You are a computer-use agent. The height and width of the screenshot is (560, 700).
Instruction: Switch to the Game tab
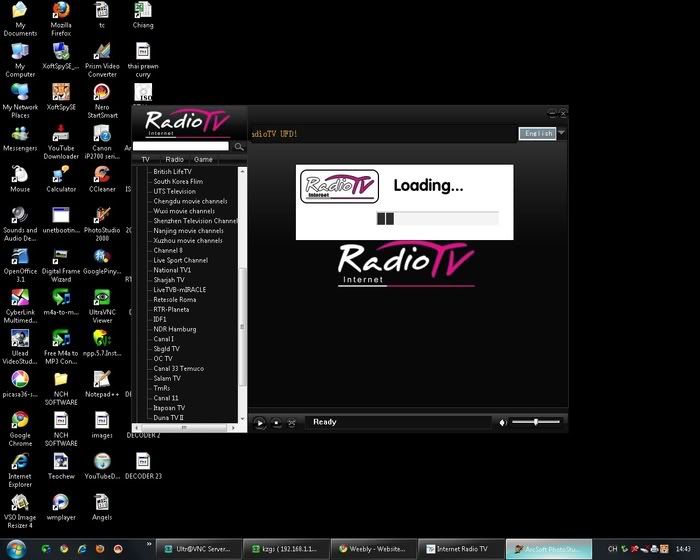pyautogui.click(x=203, y=159)
